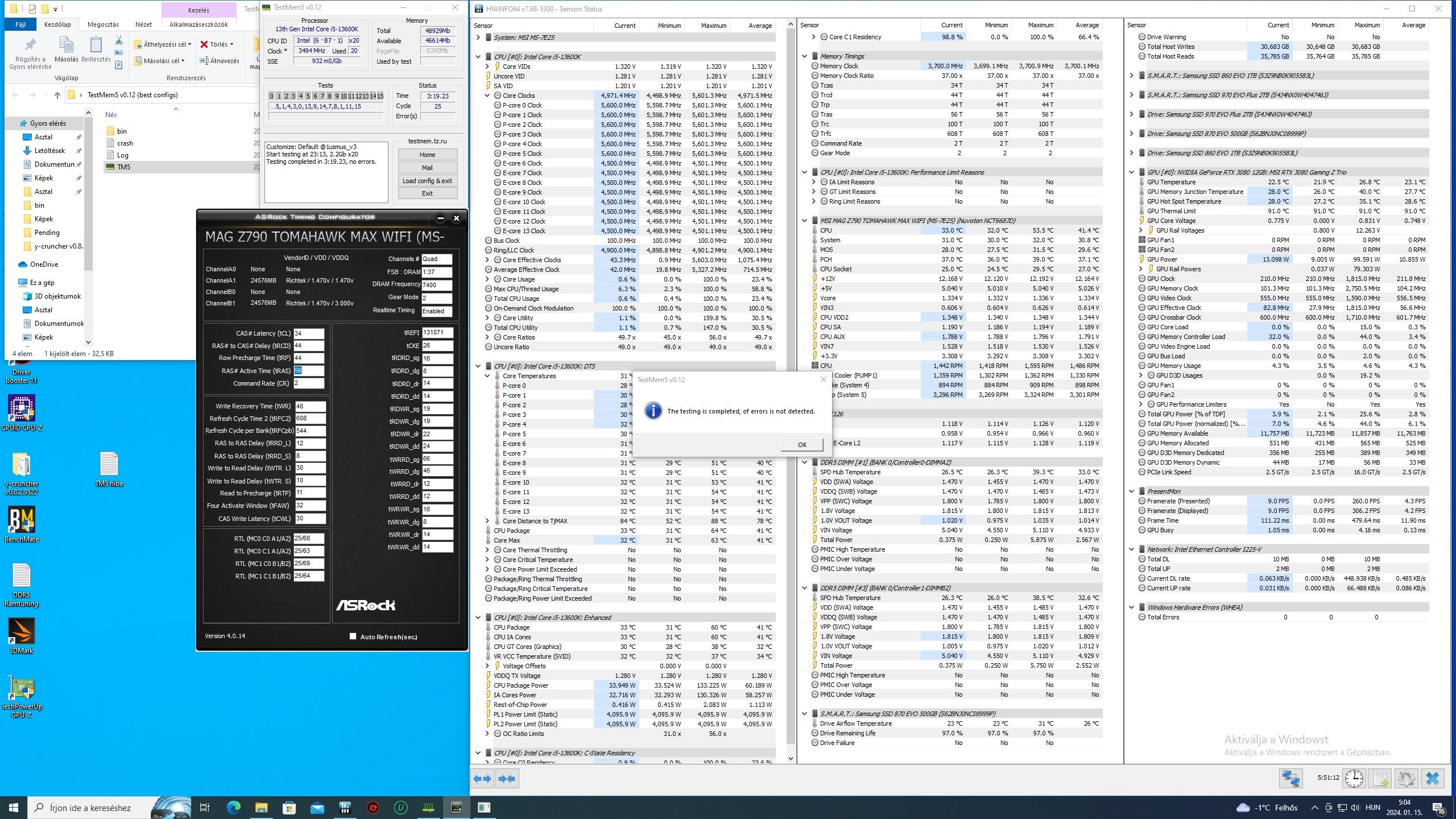Expand the IA Limit Reasons row
This screenshot has width=1456, height=819.
tap(813, 182)
